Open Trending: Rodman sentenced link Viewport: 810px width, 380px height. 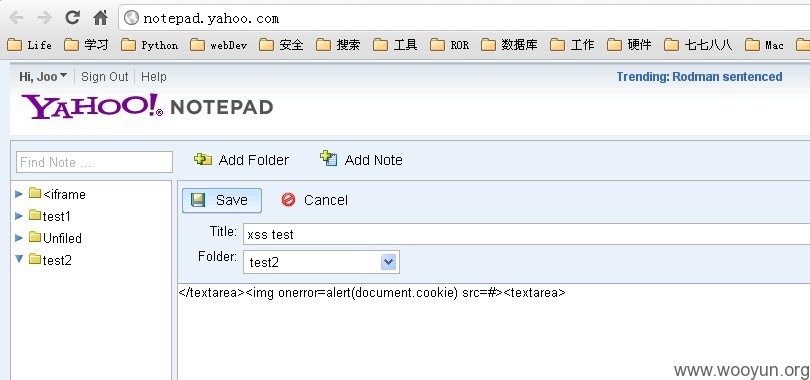coord(699,76)
